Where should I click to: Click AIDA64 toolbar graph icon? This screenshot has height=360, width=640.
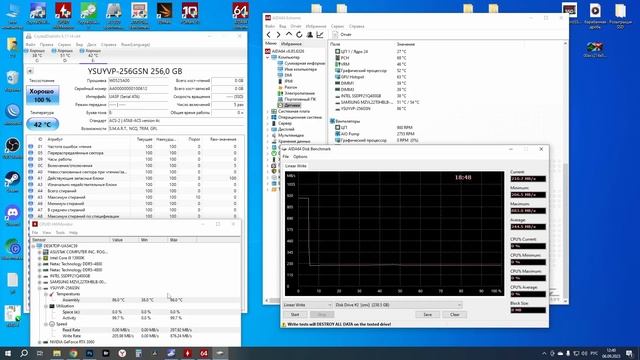click(x=320, y=35)
